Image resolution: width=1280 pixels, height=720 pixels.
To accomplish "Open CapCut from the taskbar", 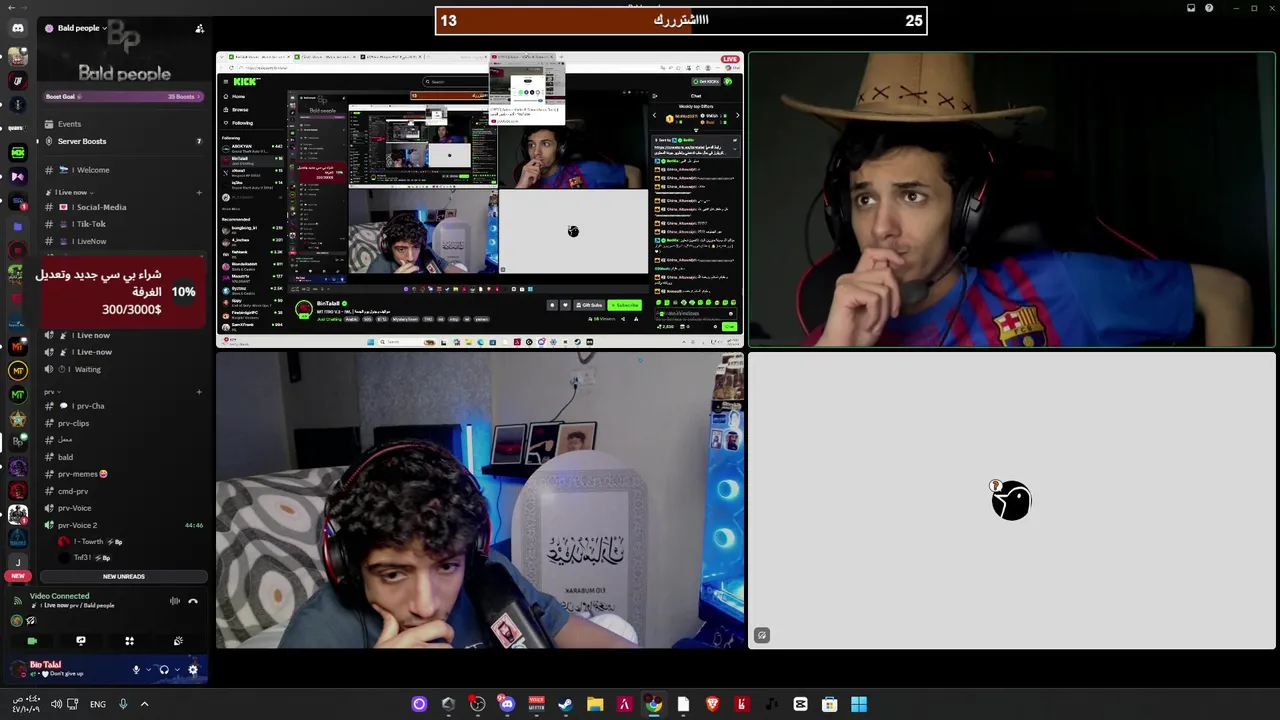I will point(800,704).
